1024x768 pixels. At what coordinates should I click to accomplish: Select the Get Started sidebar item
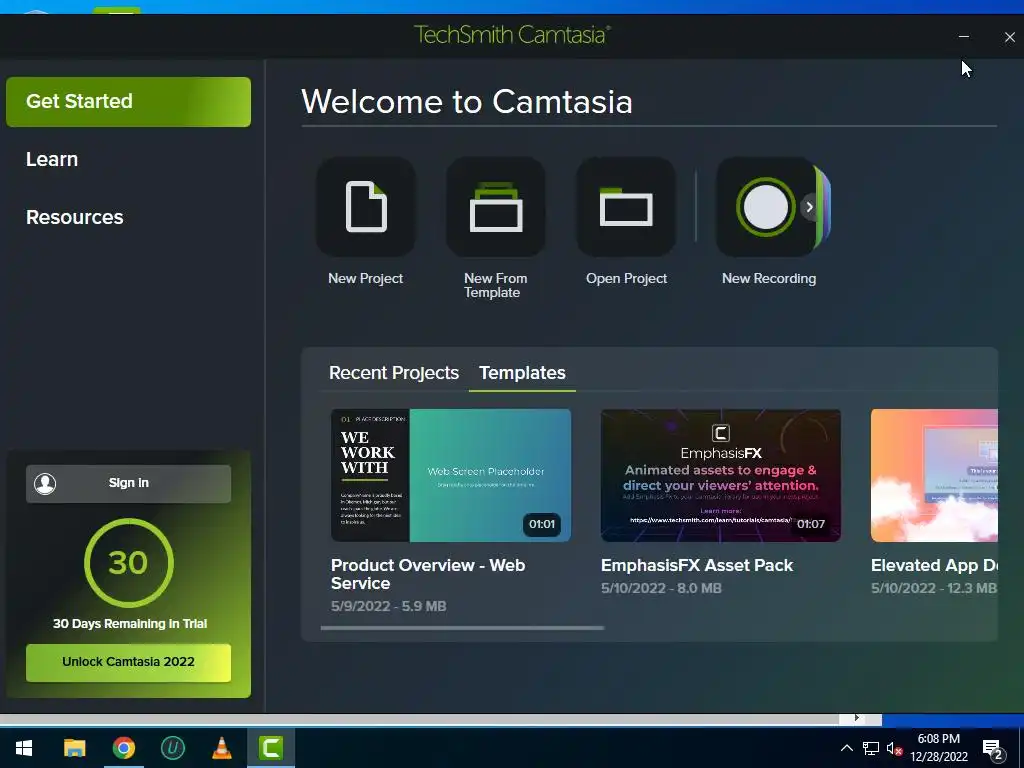click(128, 102)
